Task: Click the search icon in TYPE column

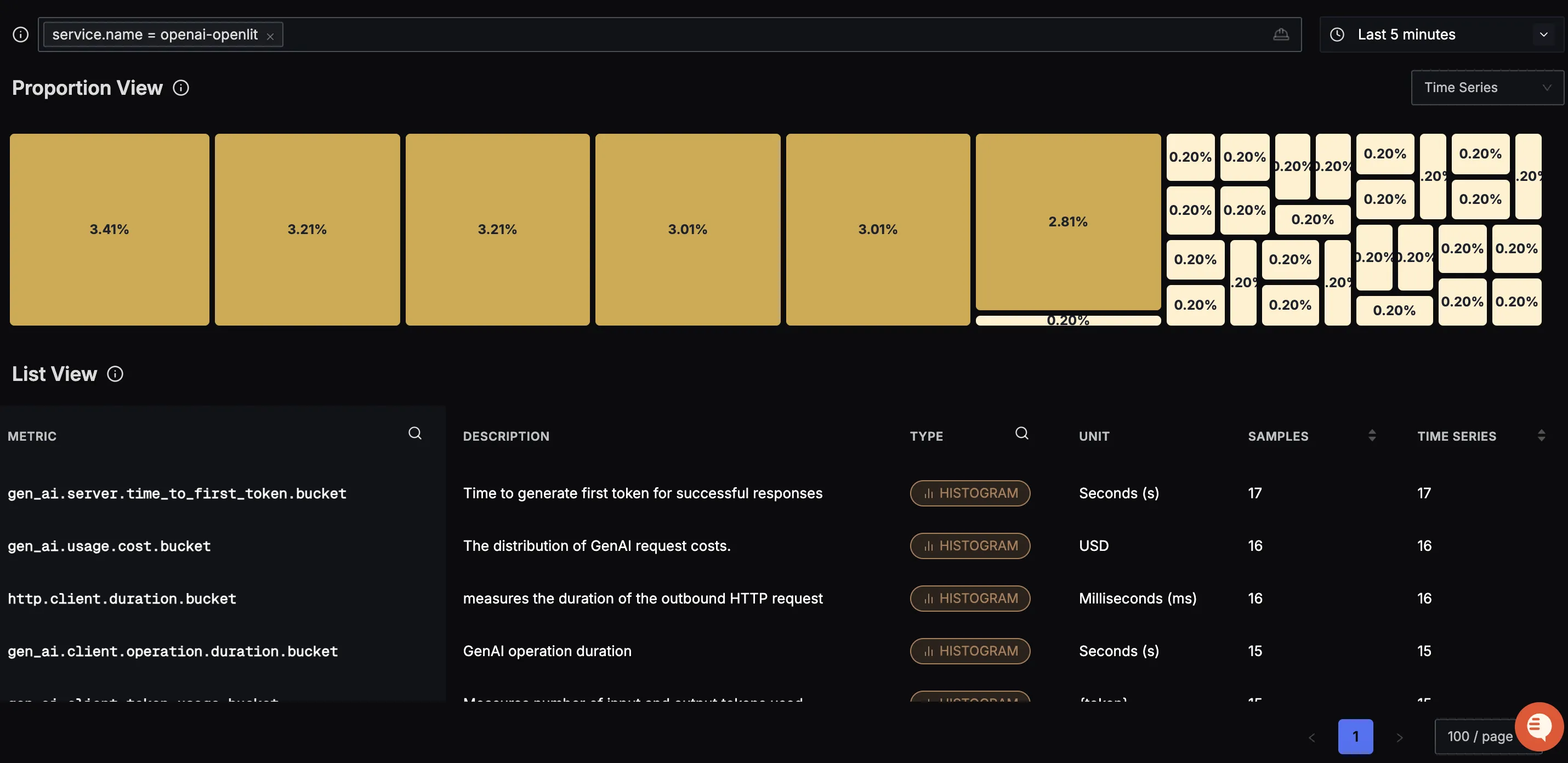Action: [1021, 433]
